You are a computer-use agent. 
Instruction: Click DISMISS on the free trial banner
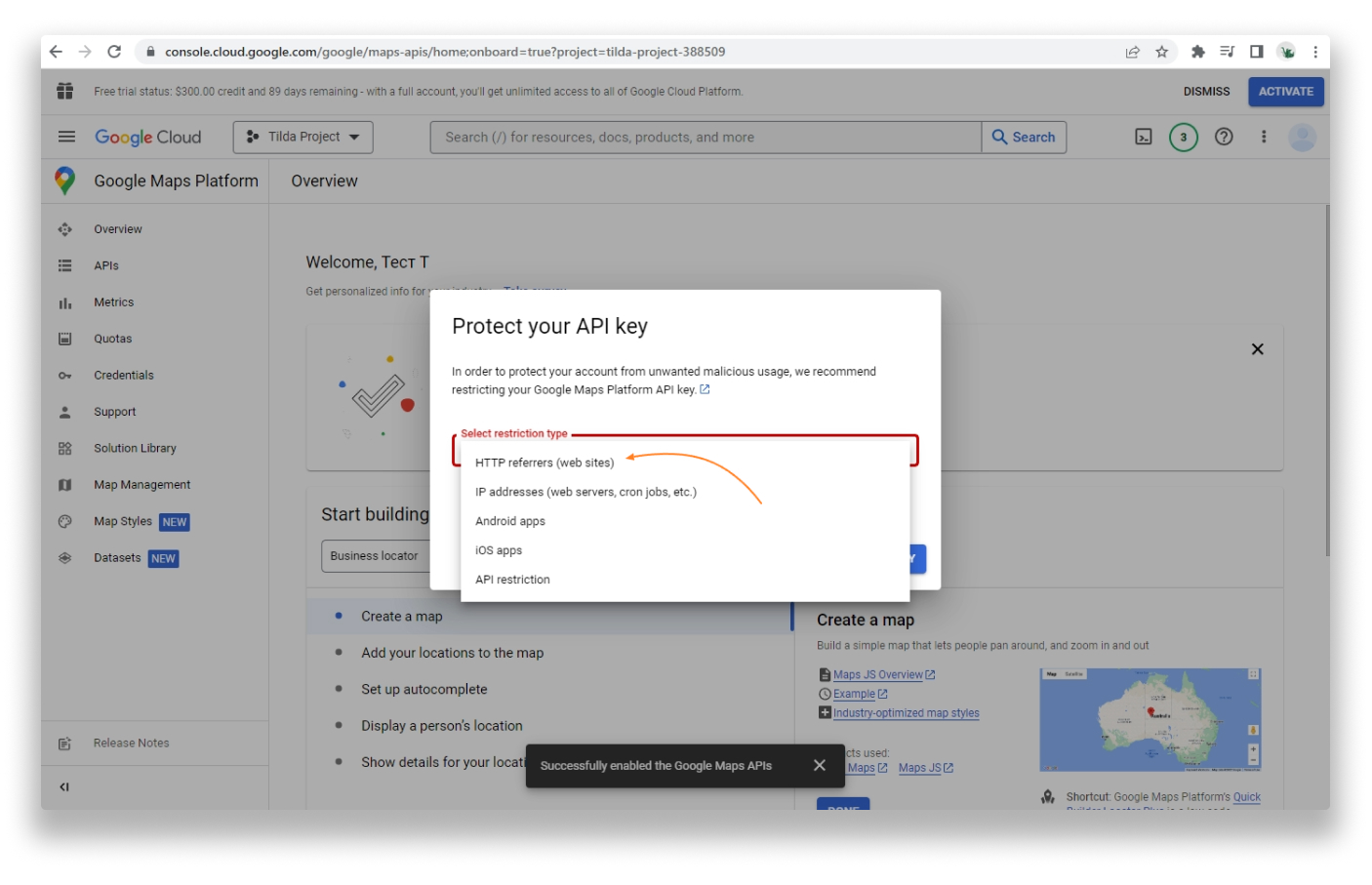(1206, 92)
